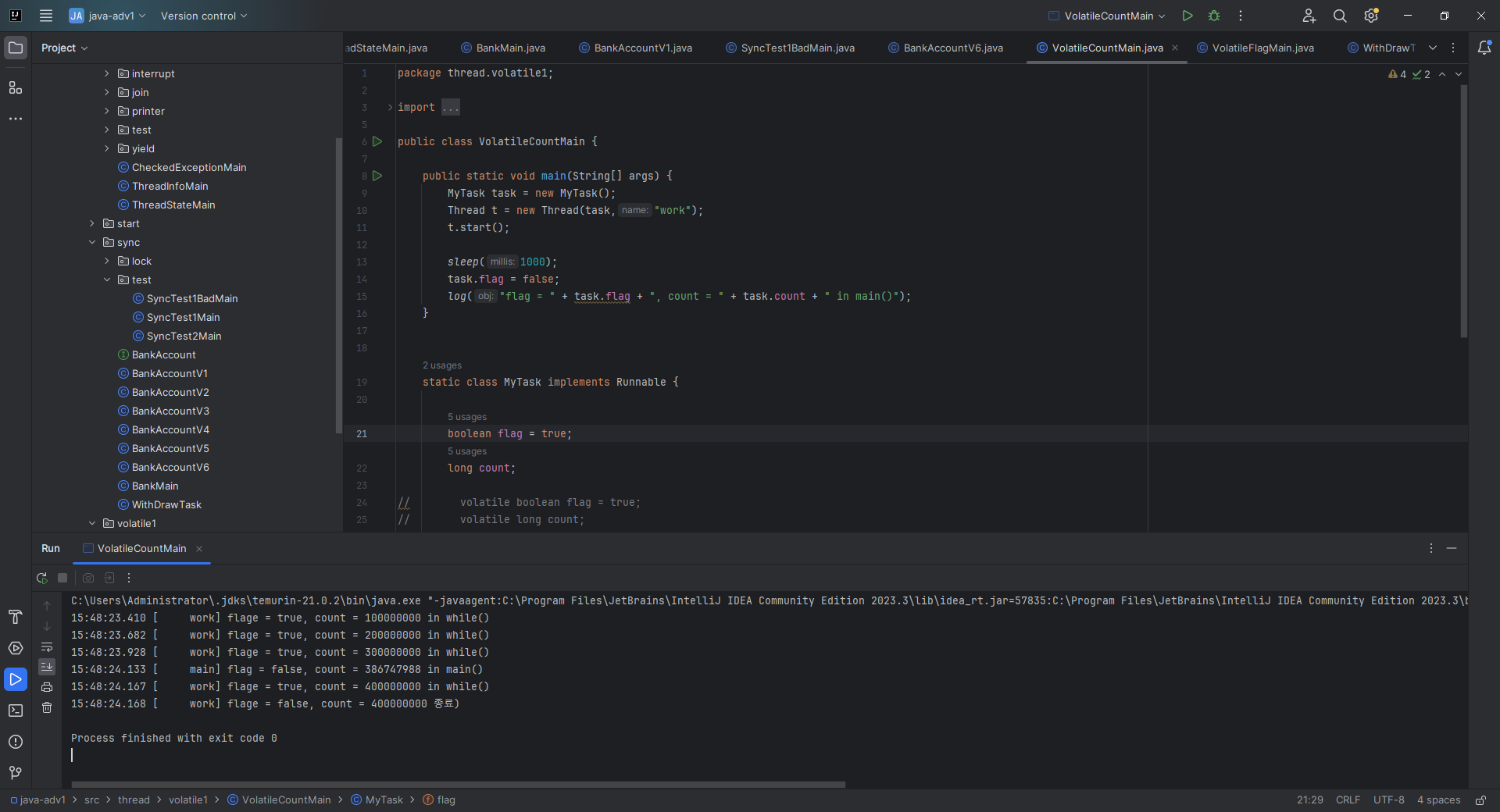Close the VolatileCountMain run tab
The image size is (1500, 812).
point(199,549)
